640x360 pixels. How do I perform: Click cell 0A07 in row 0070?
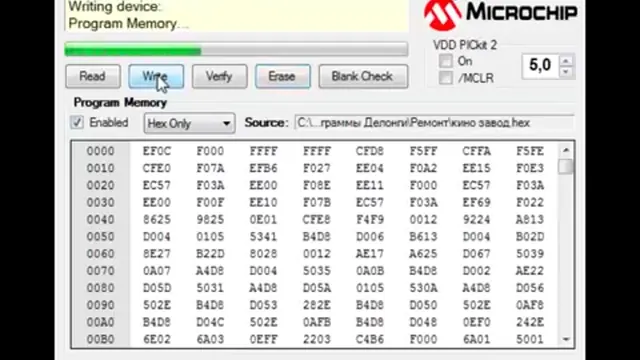pyautogui.click(x=157, y=271)
